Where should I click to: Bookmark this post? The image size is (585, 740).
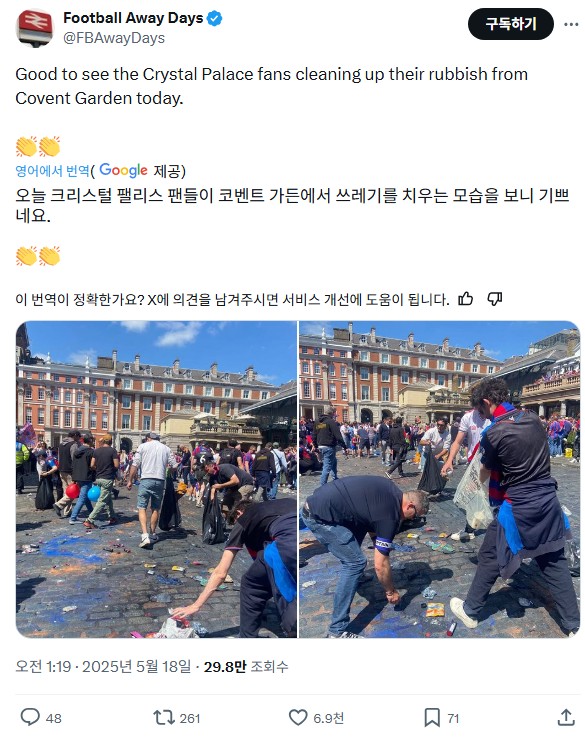[432, 718]
